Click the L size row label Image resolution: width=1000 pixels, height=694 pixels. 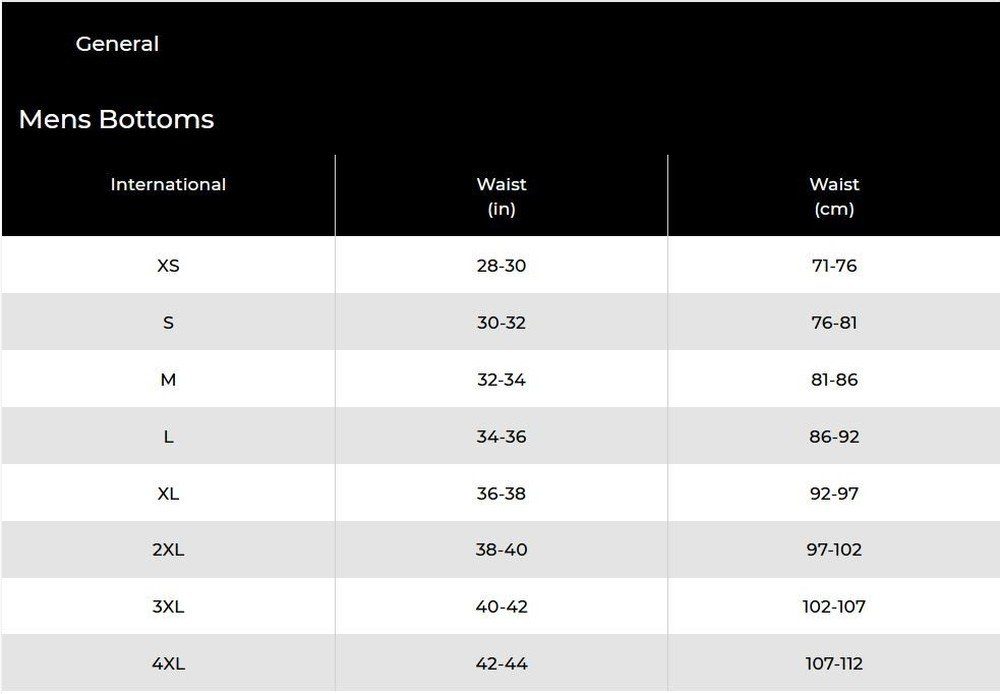pyautogui.click(x=168, y=437)
